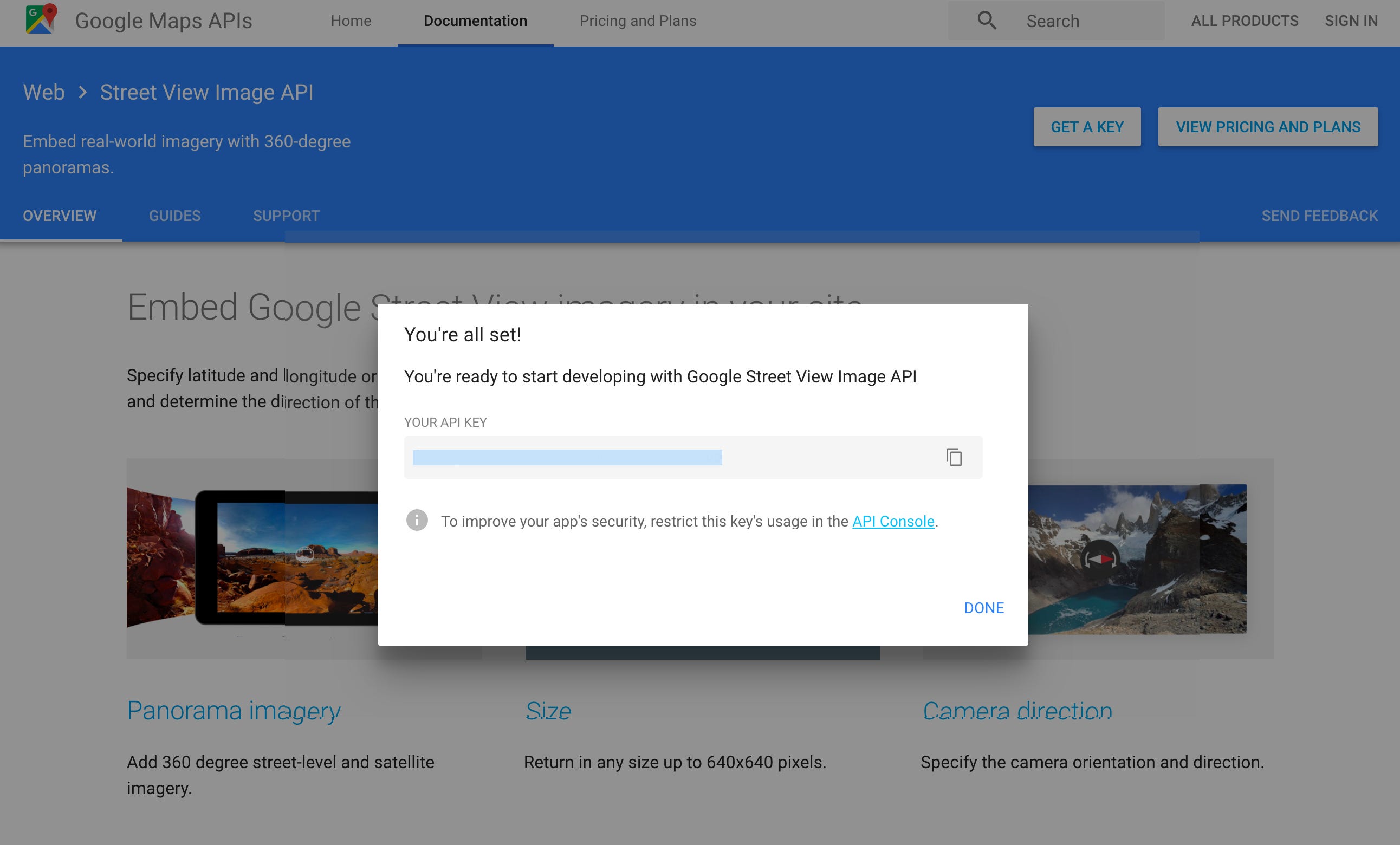1400x845 pixels.
Task: Click SEND FEEDBACK link
Action: (1319, 216)
